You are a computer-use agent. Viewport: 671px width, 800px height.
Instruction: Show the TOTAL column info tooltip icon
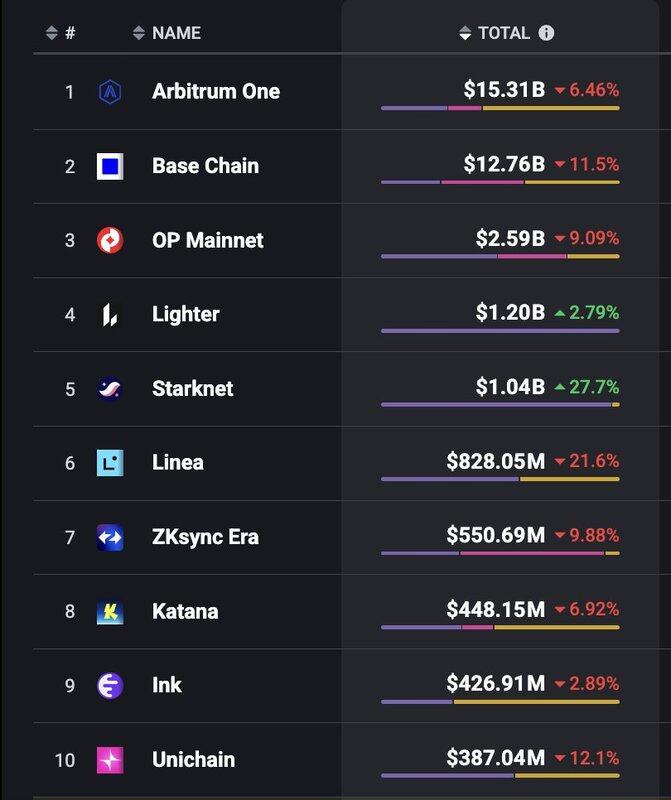tap(546, 33)
